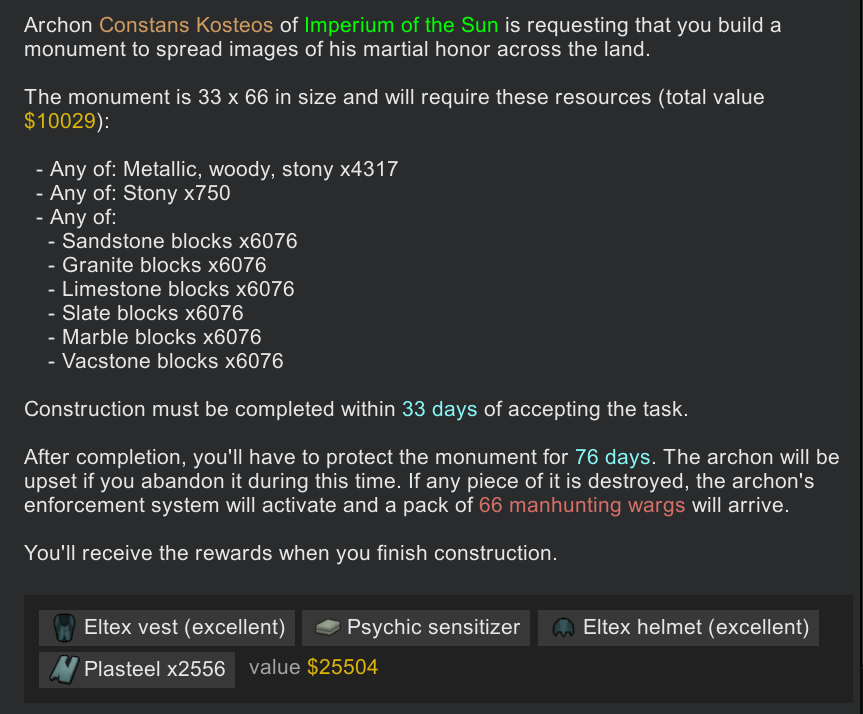
Task: Open Eltex vest (excellent) reward details
Action: (x=167, y=628)
